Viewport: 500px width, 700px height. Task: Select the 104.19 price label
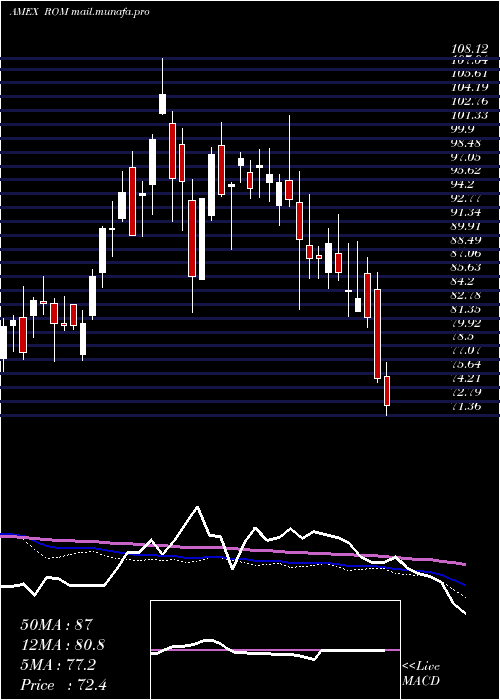pos(470,88)
